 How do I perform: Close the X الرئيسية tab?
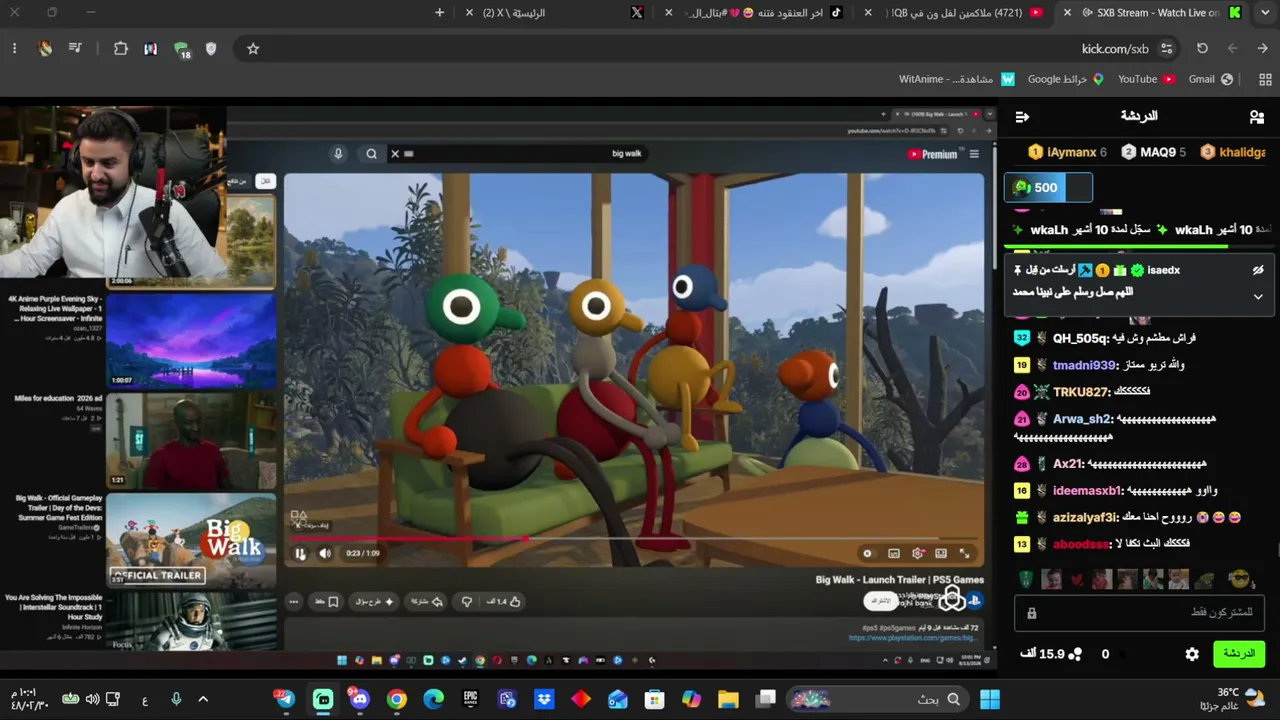(470, 13)
